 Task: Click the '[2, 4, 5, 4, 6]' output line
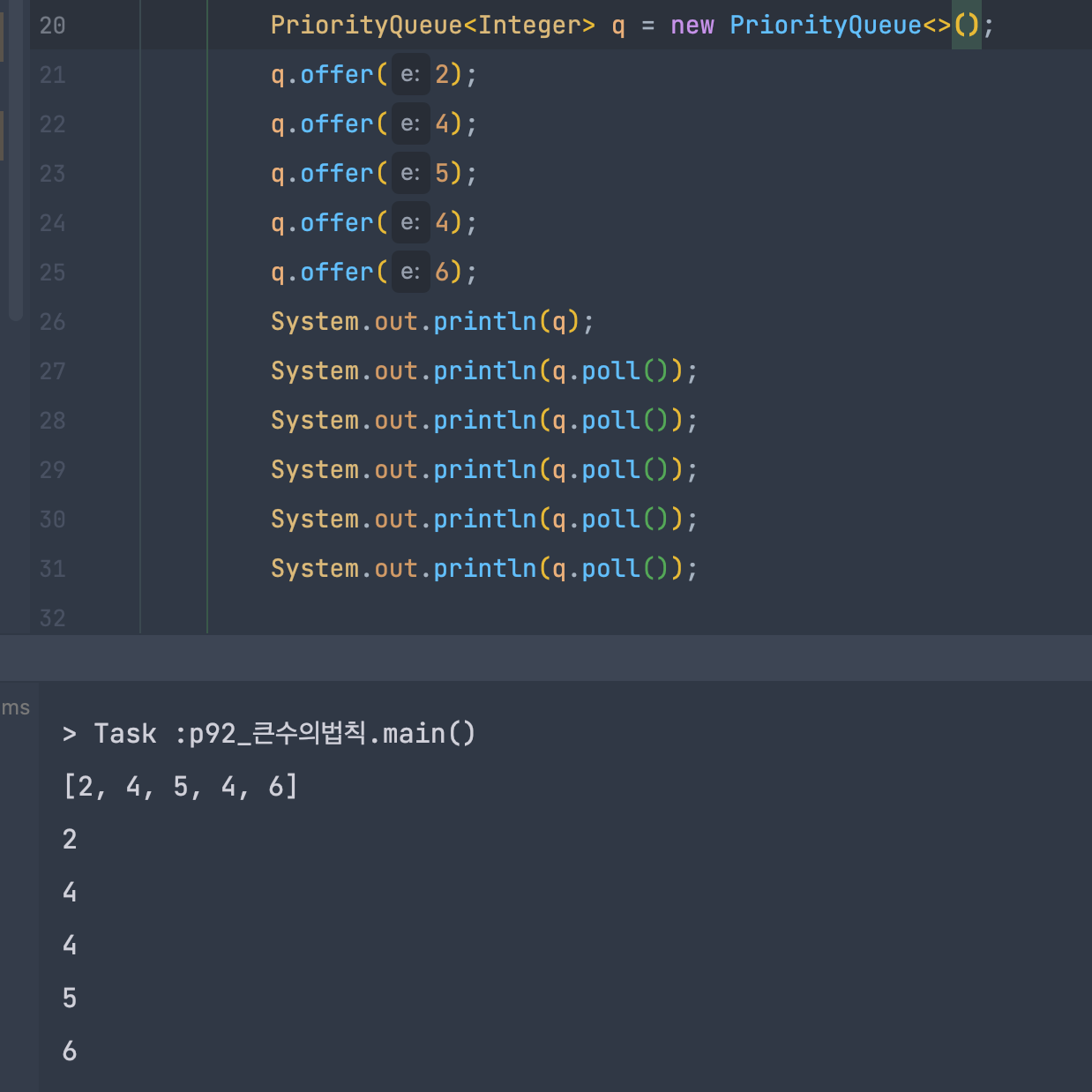181,786
